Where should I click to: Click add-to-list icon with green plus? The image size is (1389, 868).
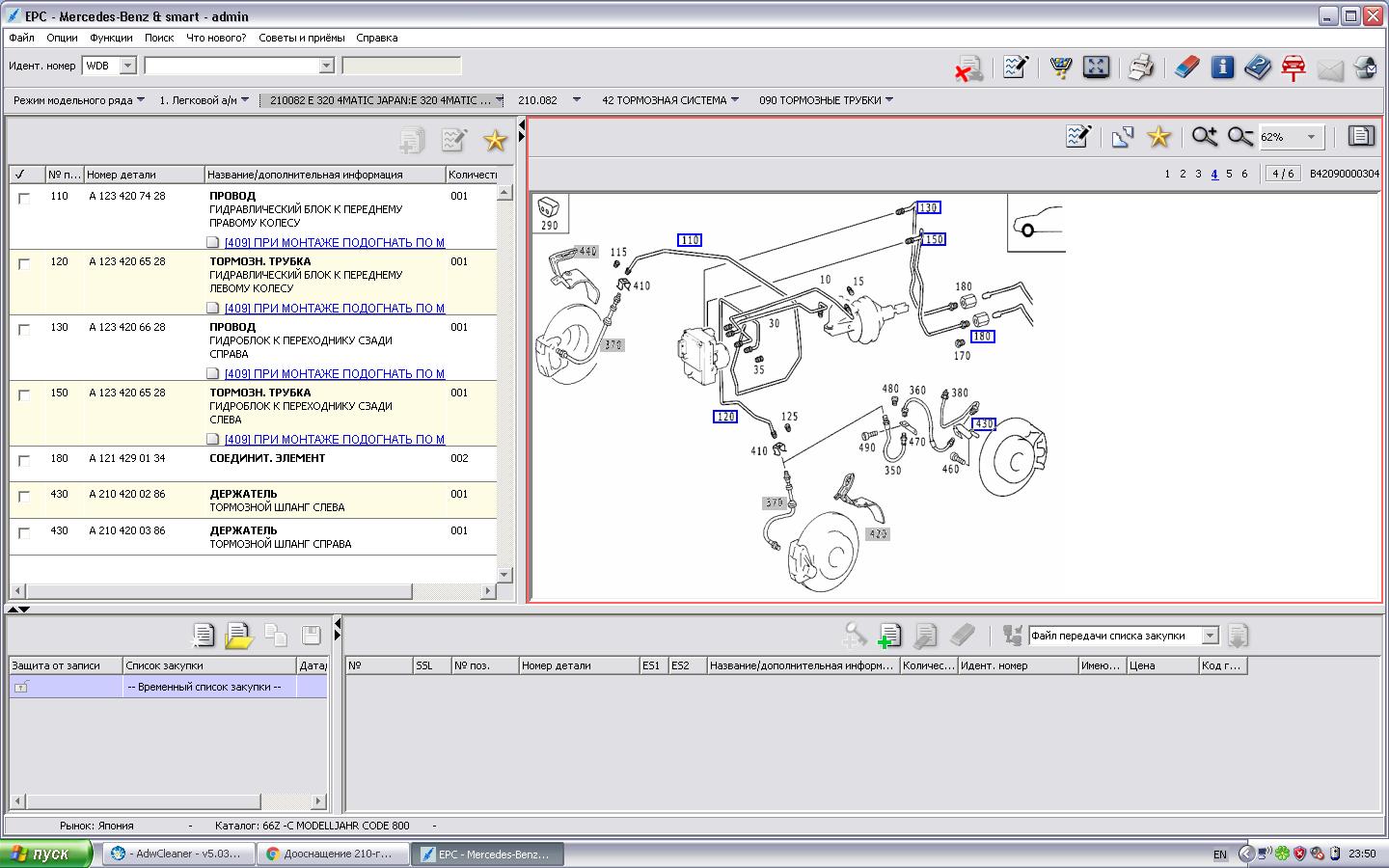[x=889, y=636]
